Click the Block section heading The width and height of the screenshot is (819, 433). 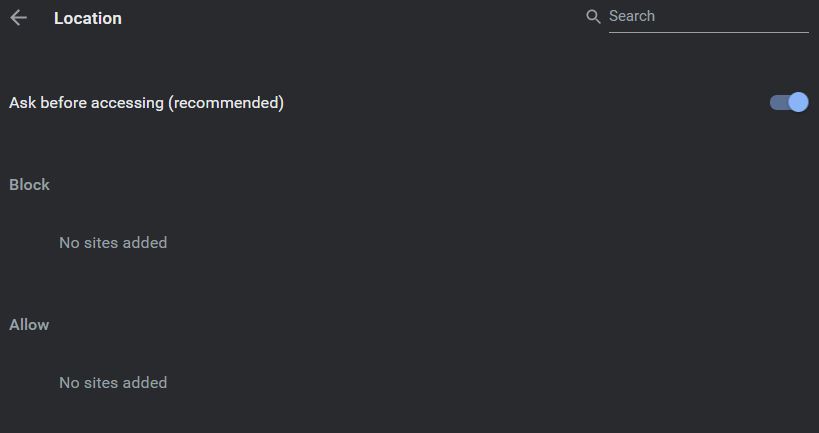click(29, 184)
